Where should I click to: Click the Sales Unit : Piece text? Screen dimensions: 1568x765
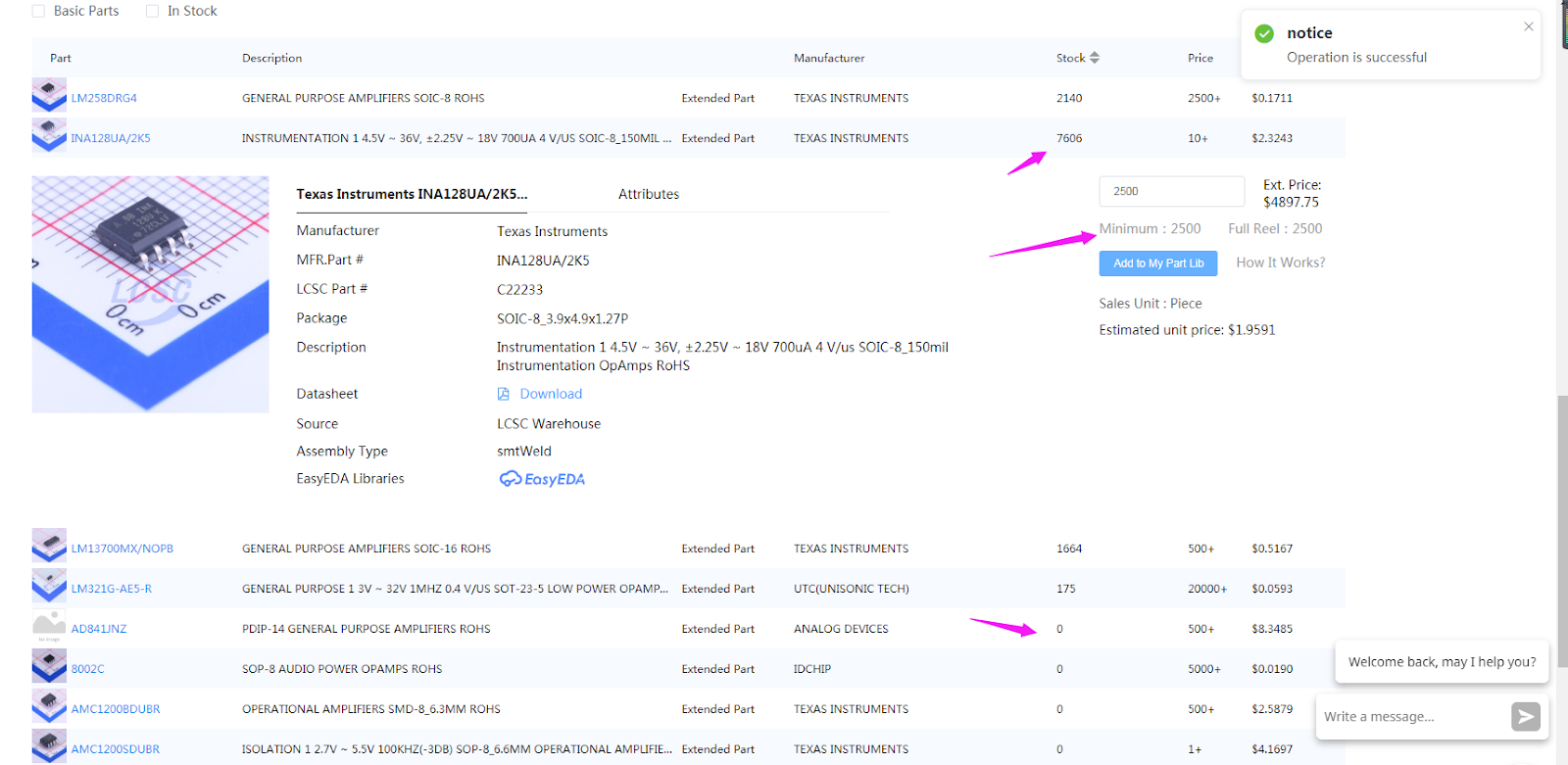pyautogui.click(x=1151, y=304)
